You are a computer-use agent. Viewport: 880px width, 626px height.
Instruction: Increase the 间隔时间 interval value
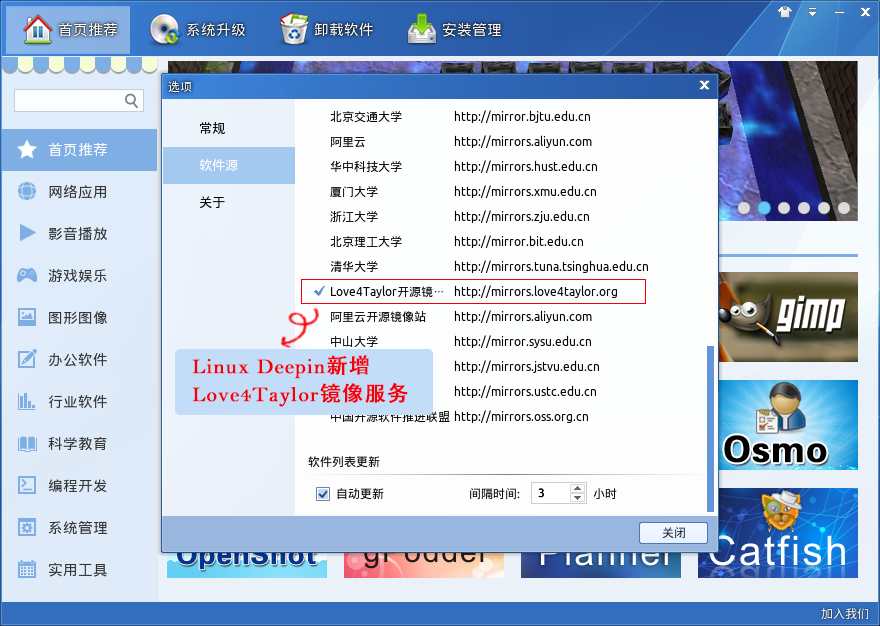(x=578, y=488)
